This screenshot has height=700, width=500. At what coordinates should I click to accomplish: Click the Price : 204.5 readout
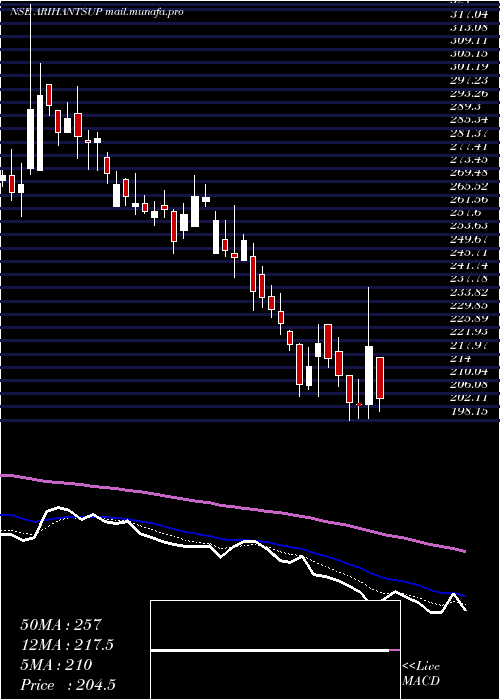click(70, 685)
